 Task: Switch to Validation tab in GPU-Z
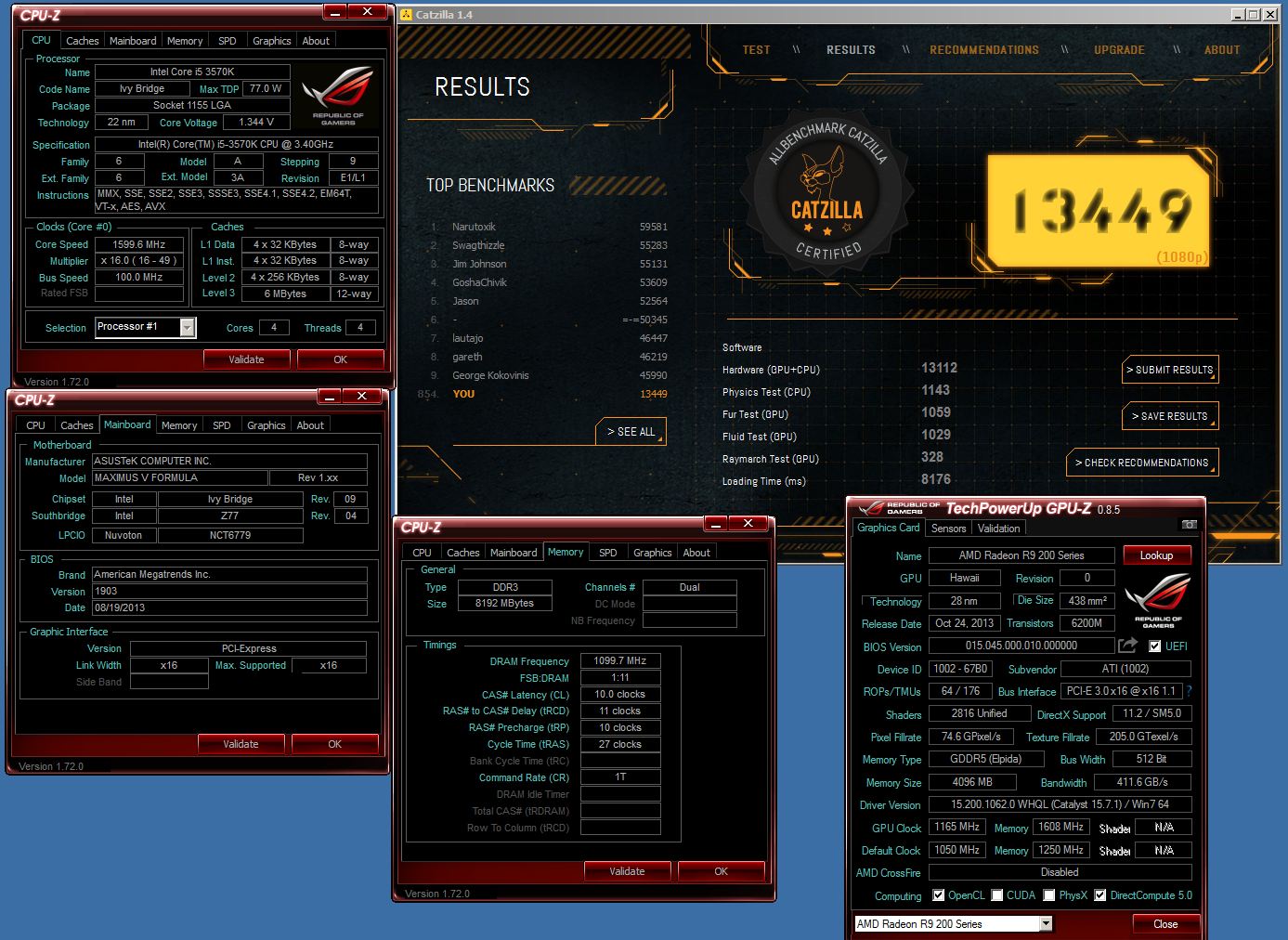[998, 529]
